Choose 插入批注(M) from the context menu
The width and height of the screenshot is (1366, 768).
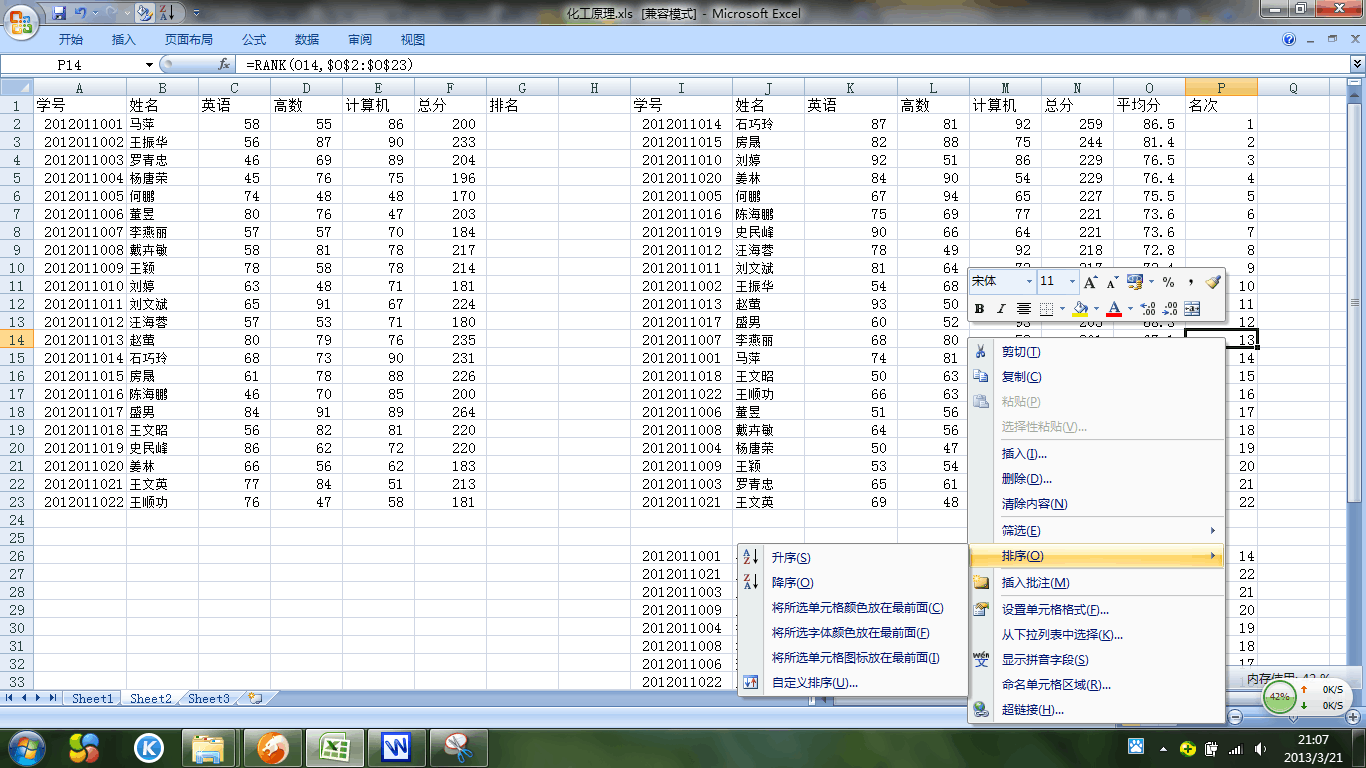coord(1096,583)
